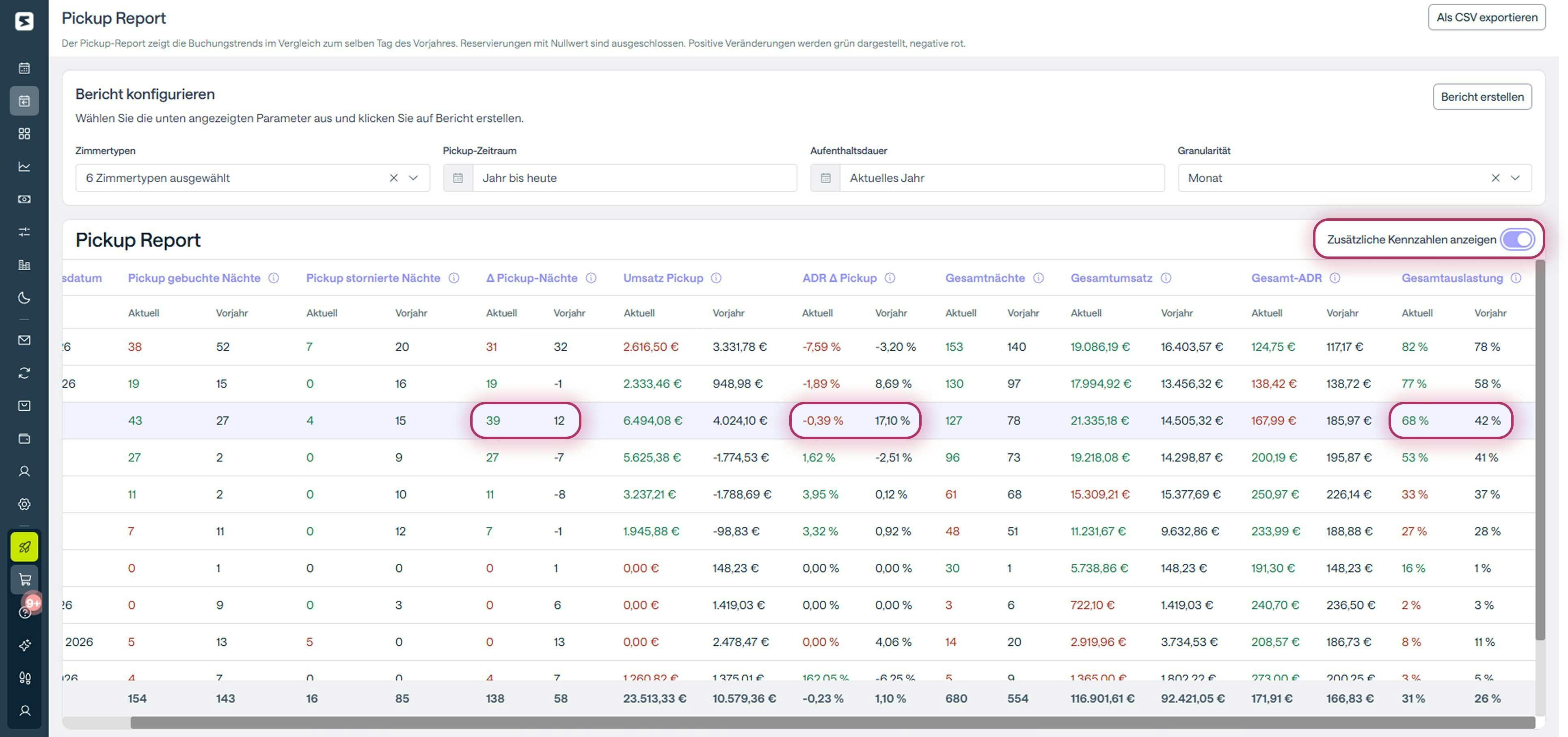The image size is (1568, 737).
Task: Select the sparkles AI icon near sidebar bottom
Action: pos(24,645)
